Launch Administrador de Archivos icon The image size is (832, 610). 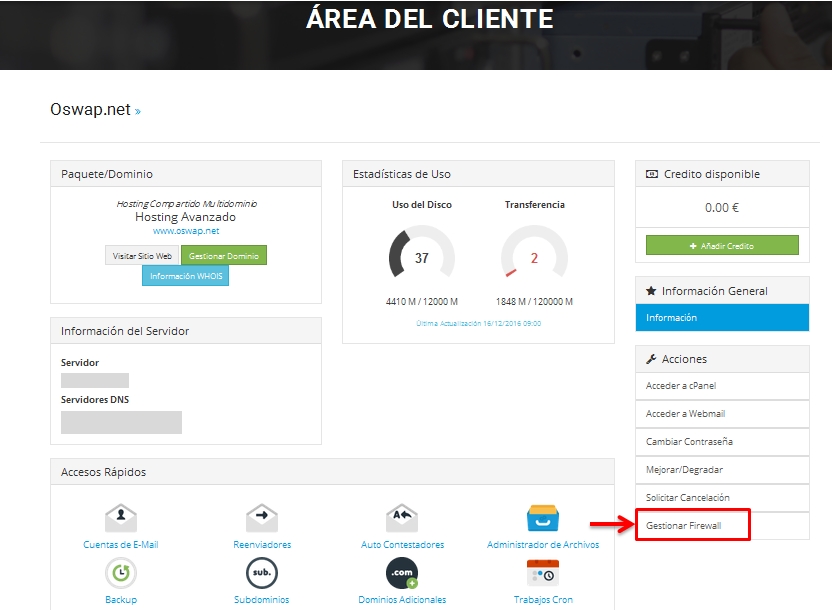(x=543, y=520)
